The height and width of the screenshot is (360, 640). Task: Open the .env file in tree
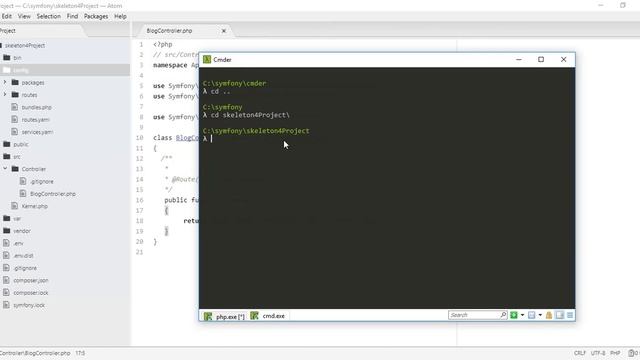18,243
